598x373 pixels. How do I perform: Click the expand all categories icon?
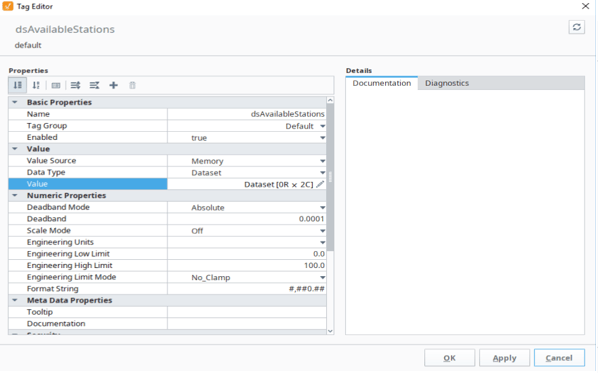click(76, 85)
